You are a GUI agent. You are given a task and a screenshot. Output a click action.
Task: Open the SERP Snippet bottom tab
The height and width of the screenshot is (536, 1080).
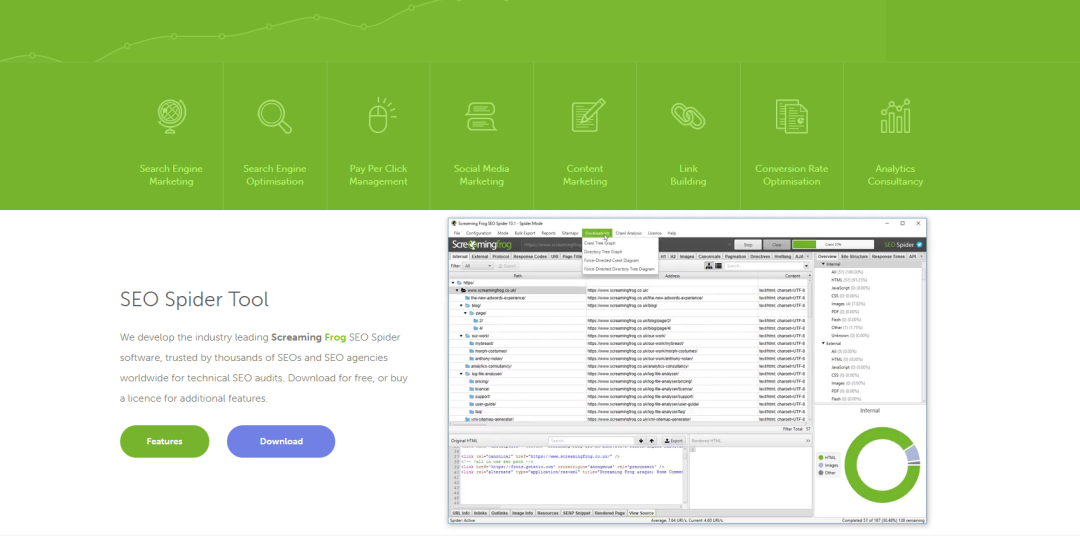click(577, 513)
